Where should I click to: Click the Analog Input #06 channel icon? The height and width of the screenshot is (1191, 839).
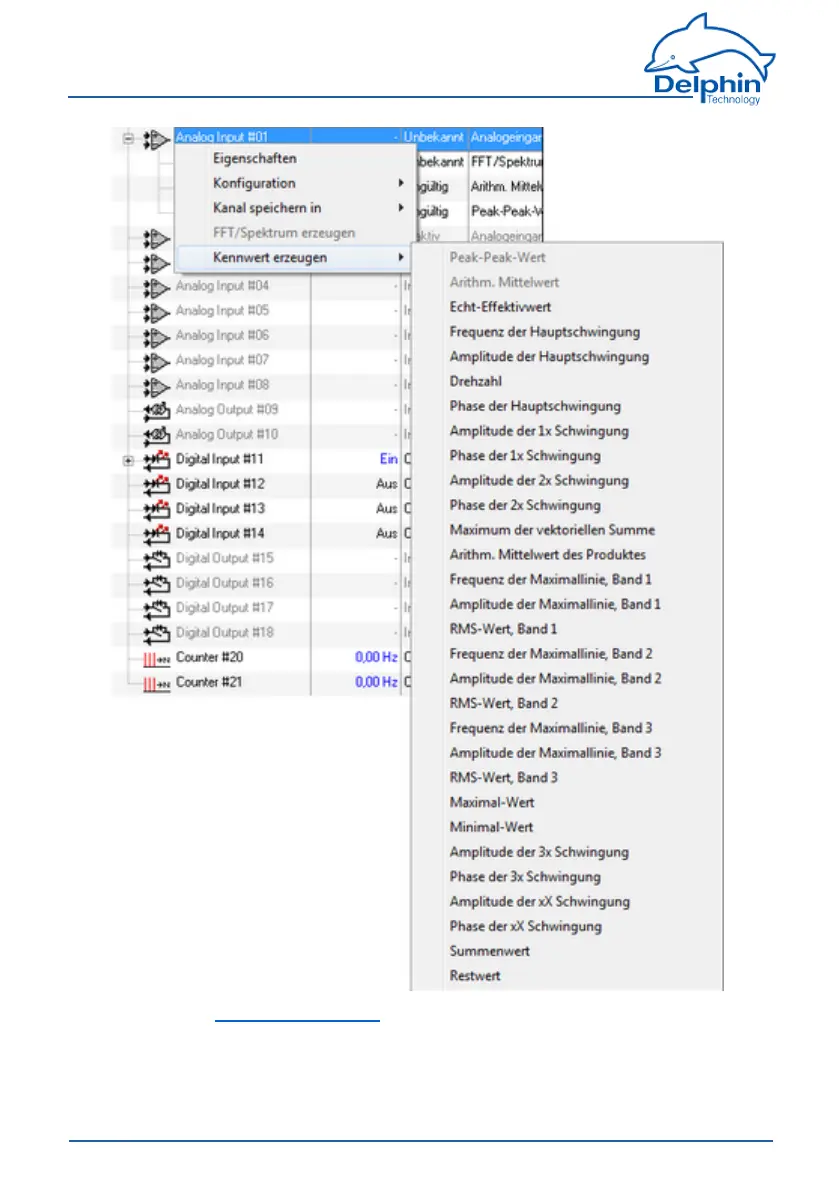coord(156,337)
